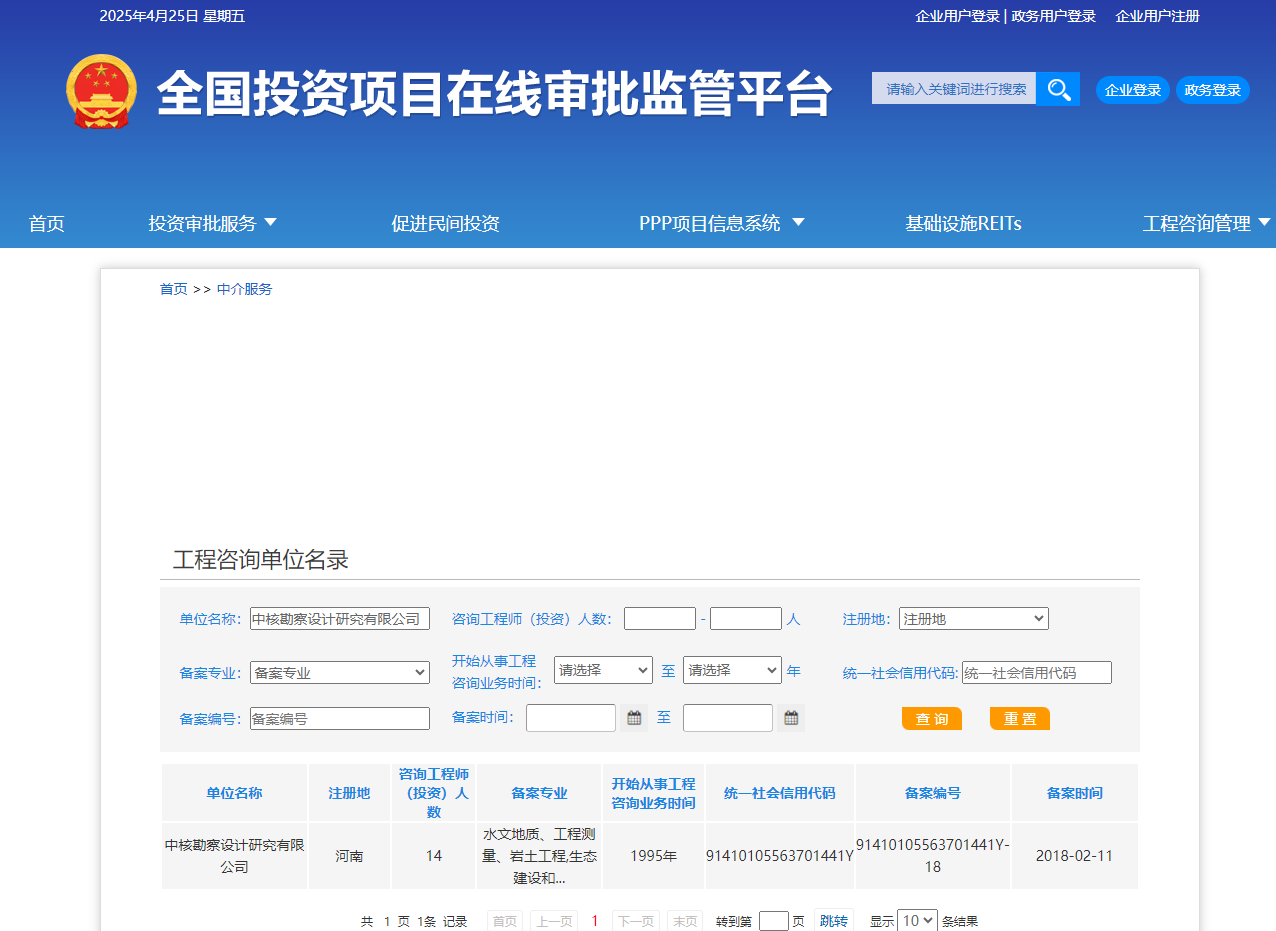The height and width of the screenshot is (931, 1276).
Task: Click the 企业登录 login button
Action: coord(1132,89)
